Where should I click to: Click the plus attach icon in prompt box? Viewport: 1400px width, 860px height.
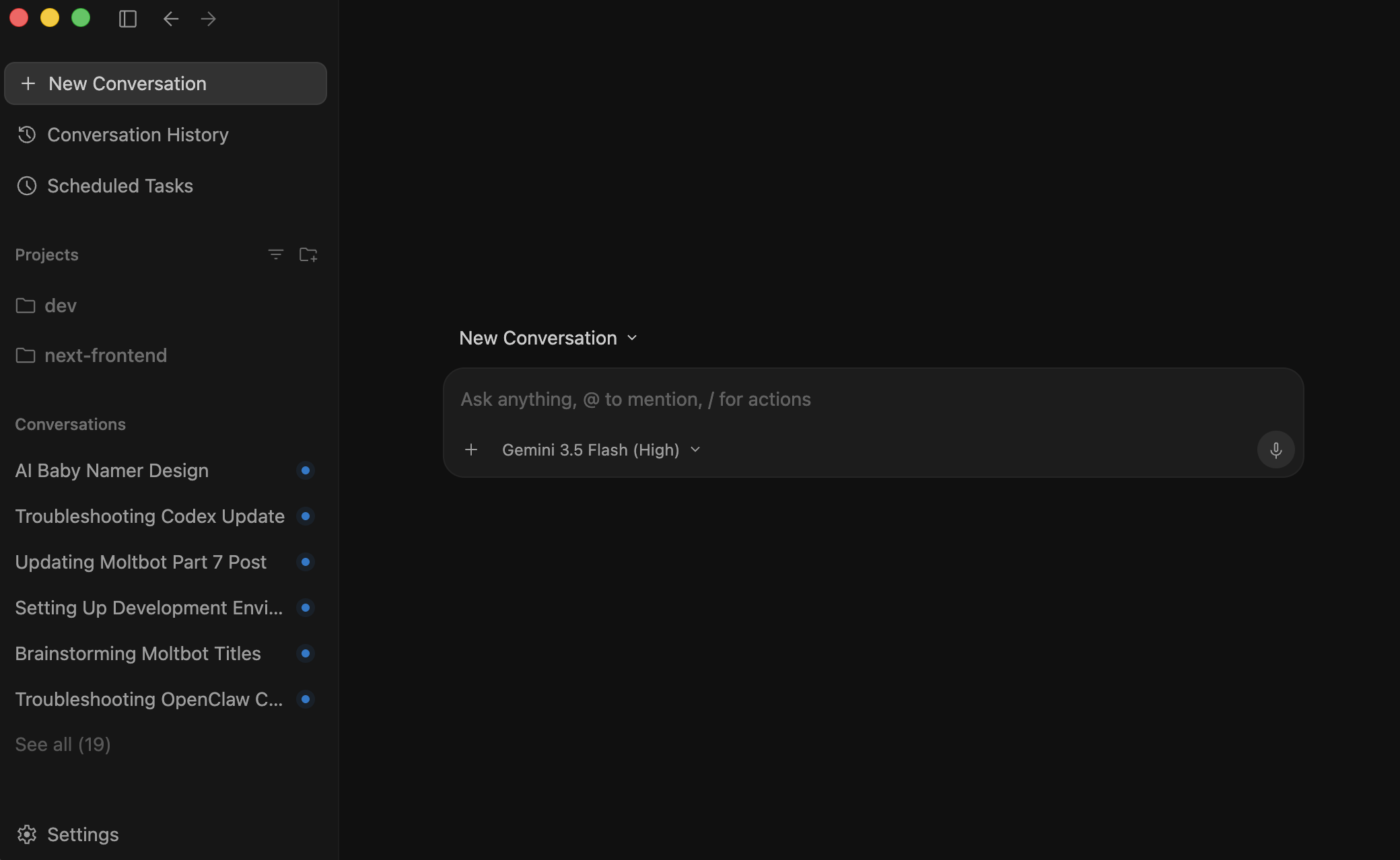click(x=471, y=450)
